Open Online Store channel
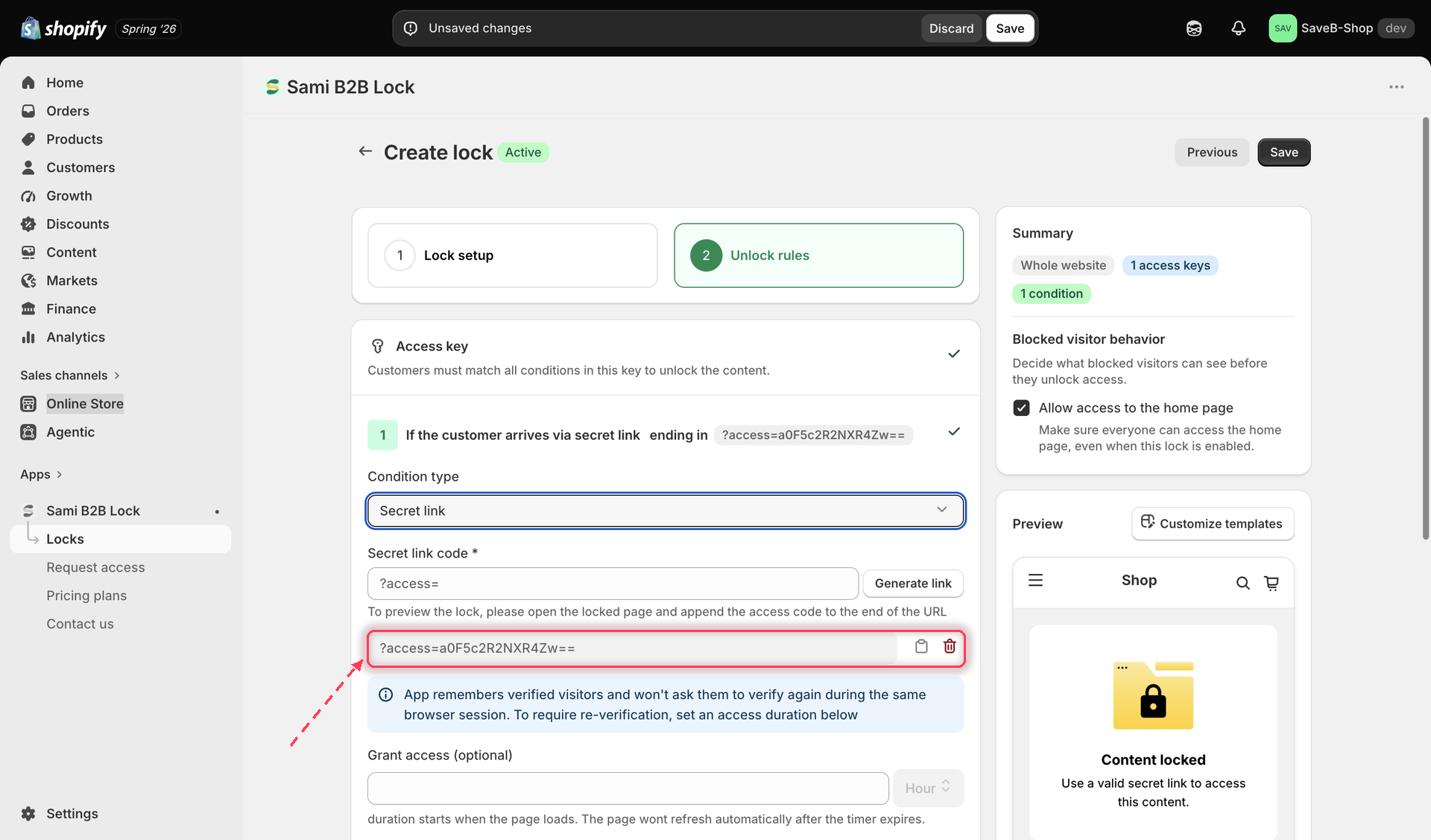 coord(84,404)
